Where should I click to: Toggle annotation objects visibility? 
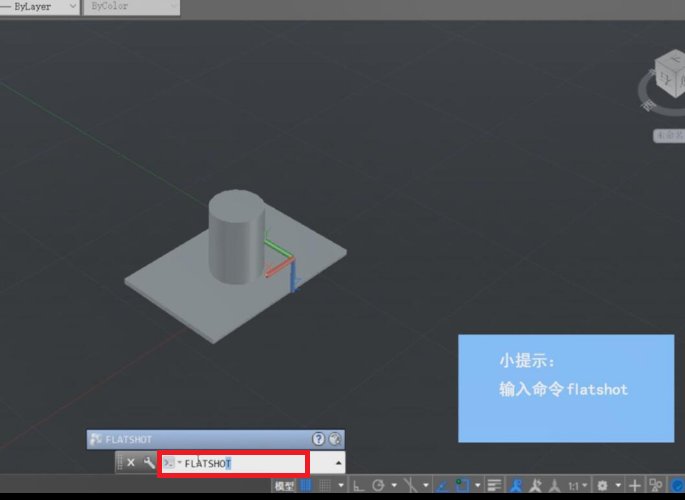point(517,486)
